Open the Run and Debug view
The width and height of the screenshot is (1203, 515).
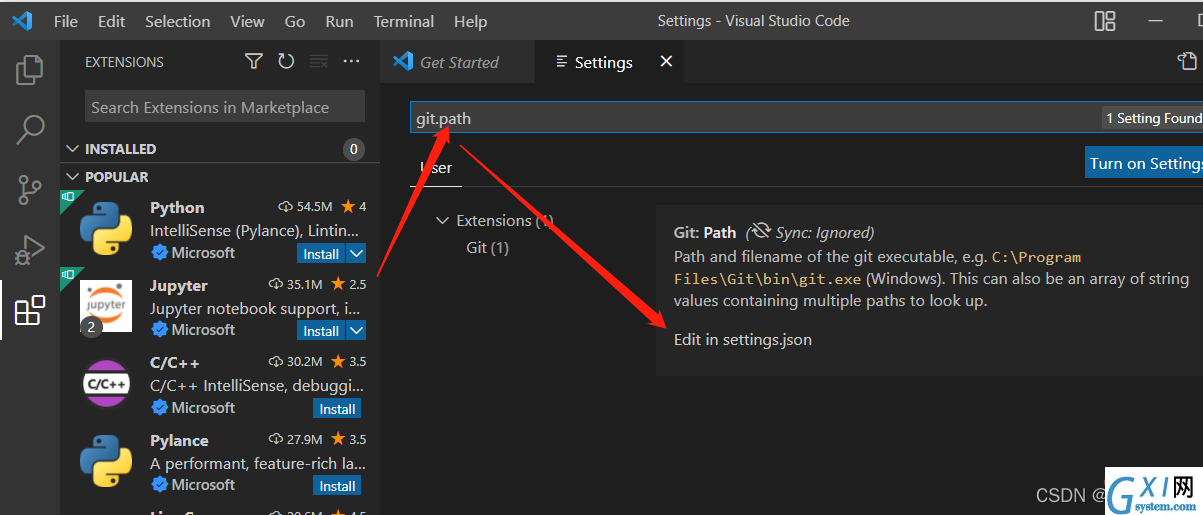(30, 249)
